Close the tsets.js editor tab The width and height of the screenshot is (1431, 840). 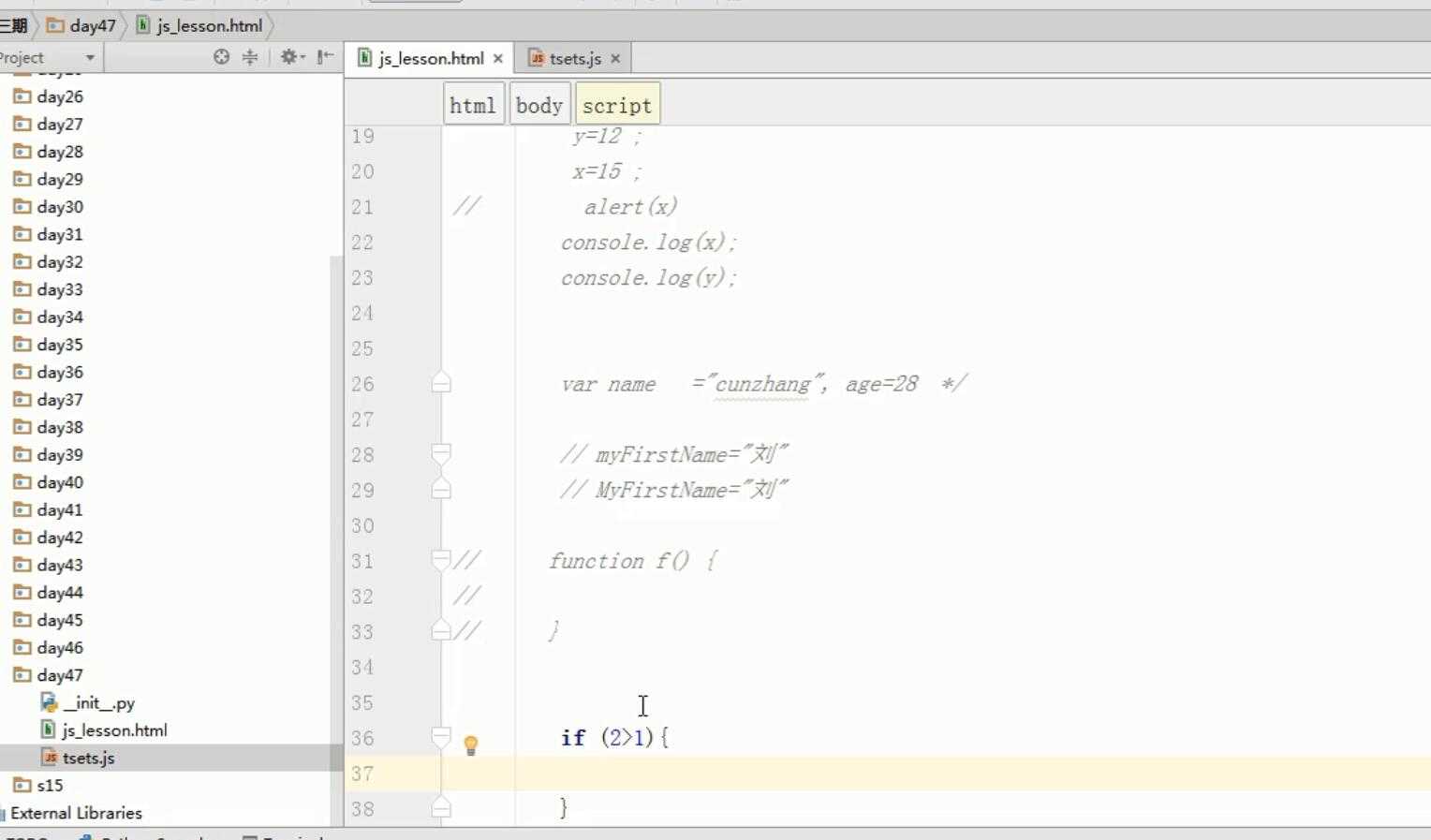pos(615,58)
